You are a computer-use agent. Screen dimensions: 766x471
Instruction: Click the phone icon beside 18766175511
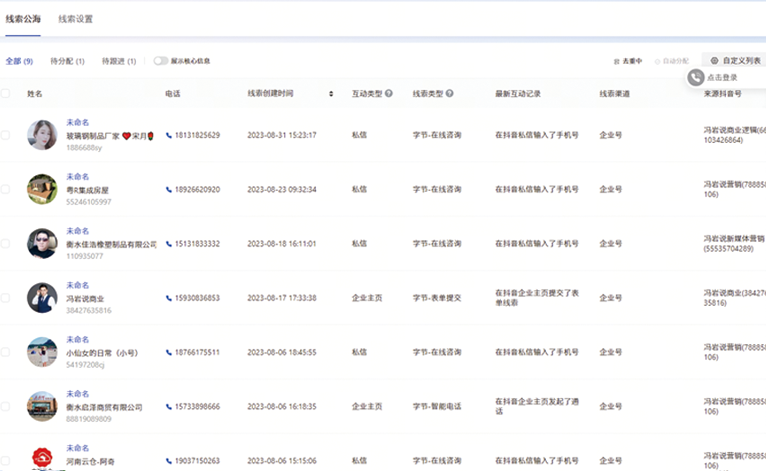pyautogui.click(x=169, y=352)
